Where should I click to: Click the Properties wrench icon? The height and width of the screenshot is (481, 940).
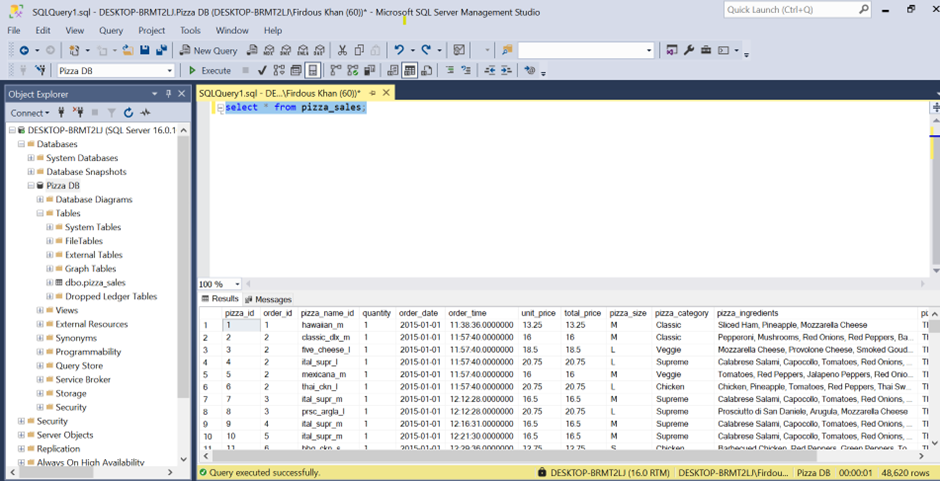coord(689,50)
